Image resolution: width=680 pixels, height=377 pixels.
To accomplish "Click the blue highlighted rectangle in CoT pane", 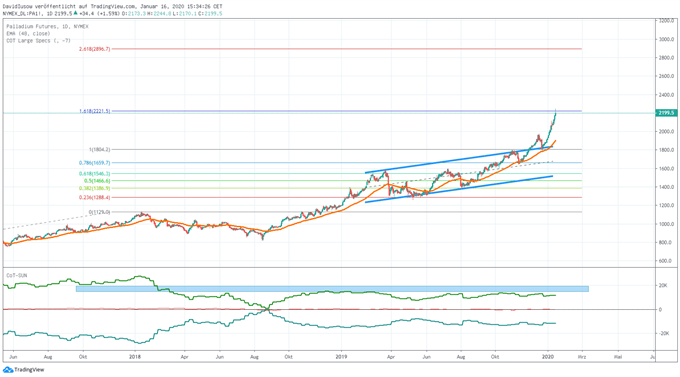I will click(332, 288).
